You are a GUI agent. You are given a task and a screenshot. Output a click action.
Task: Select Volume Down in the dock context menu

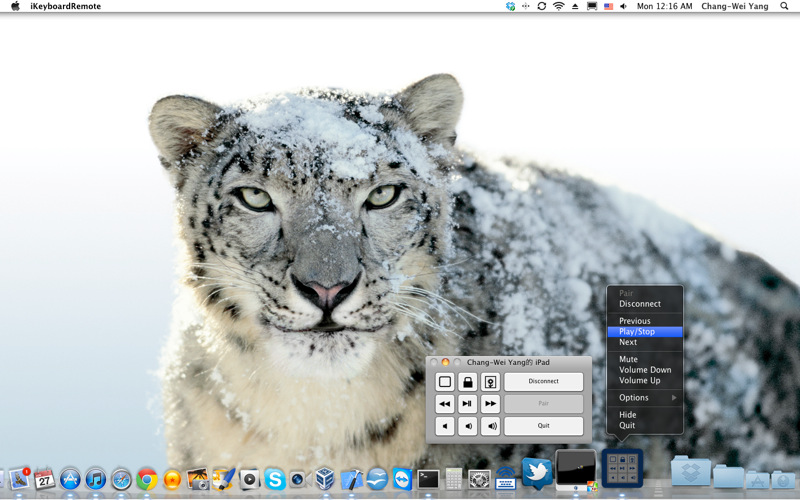click(x=645, y=370)
